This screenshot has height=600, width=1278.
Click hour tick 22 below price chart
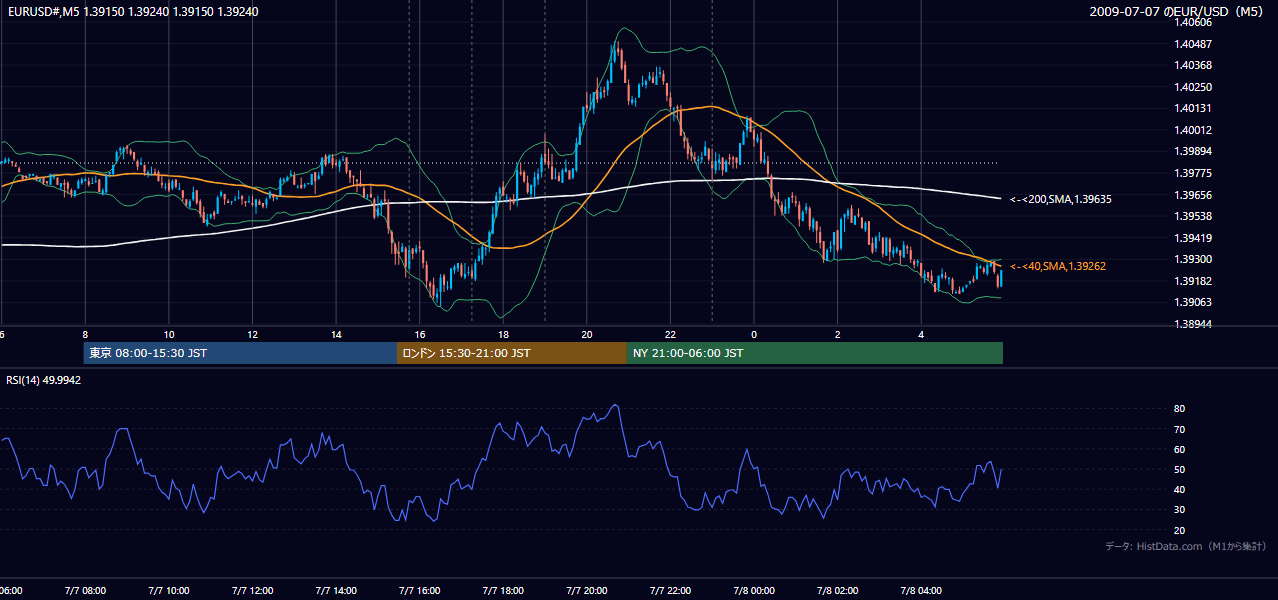click(670, 334)
